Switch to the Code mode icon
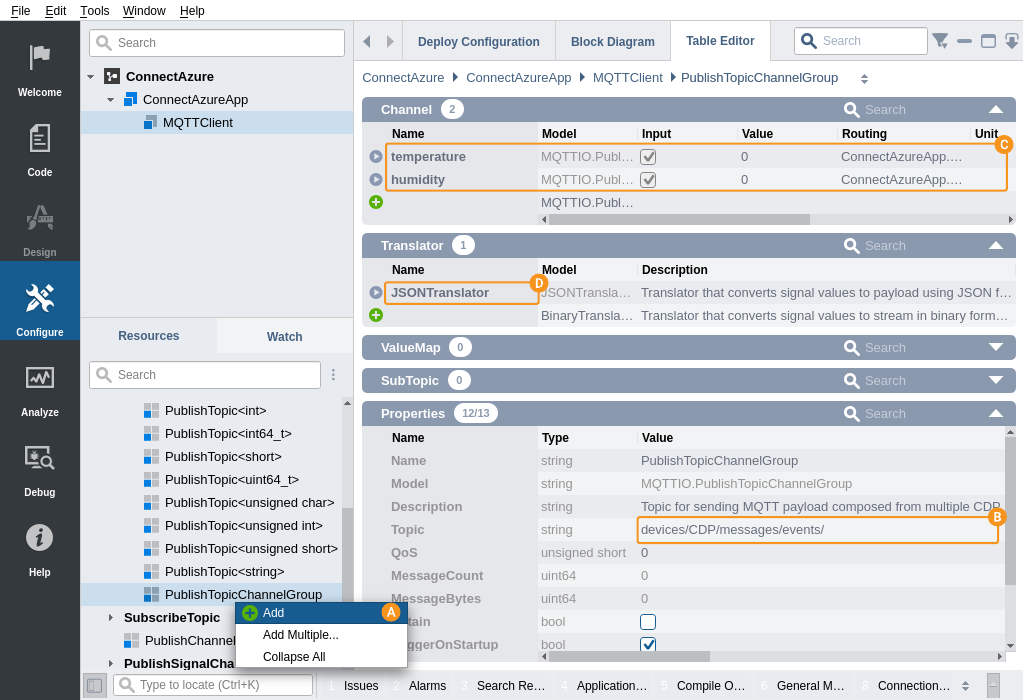The height and width of the screenshot is (700, 1023). click(x=39, y=139)
